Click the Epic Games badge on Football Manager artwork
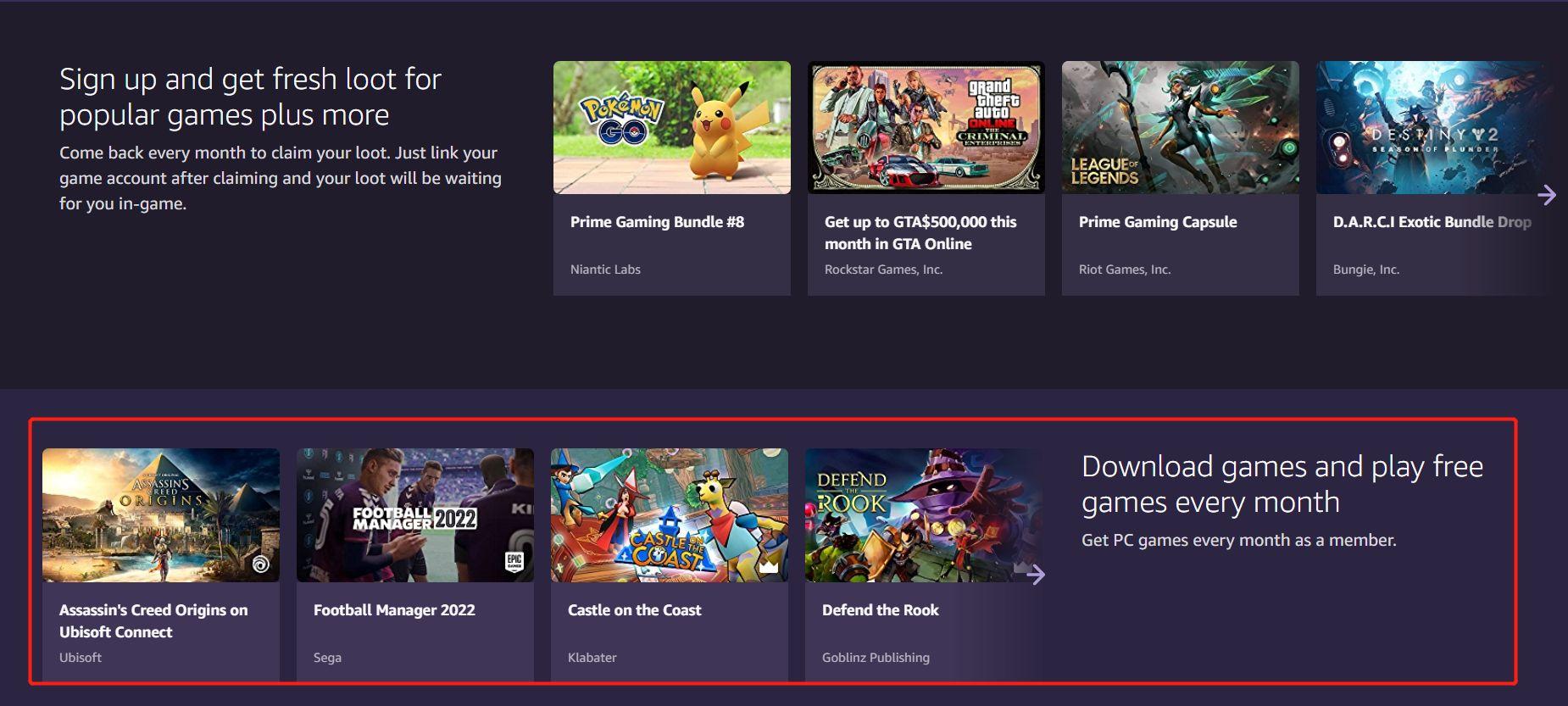The width and height of the screenshot is (1568, 706). 514,562
